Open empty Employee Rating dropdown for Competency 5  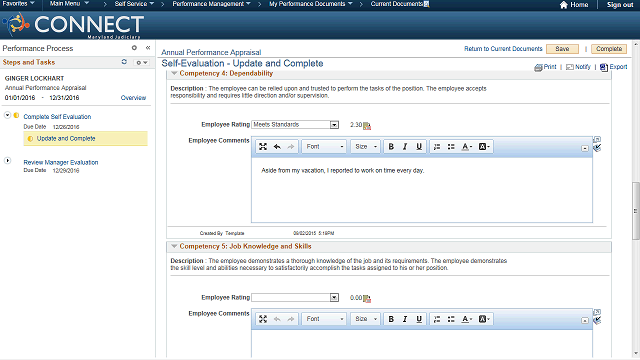click(295, 298)
